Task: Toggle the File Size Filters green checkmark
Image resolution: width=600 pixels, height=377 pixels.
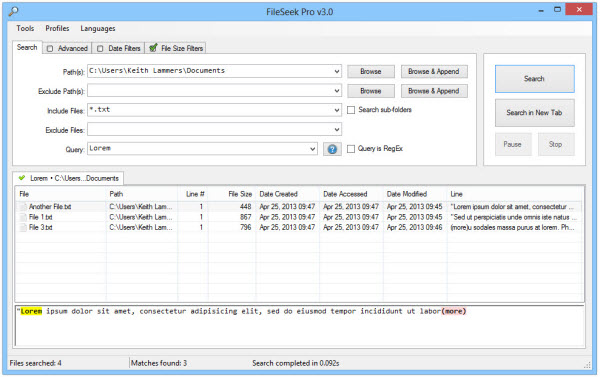Action: click(x=153, y=48)
